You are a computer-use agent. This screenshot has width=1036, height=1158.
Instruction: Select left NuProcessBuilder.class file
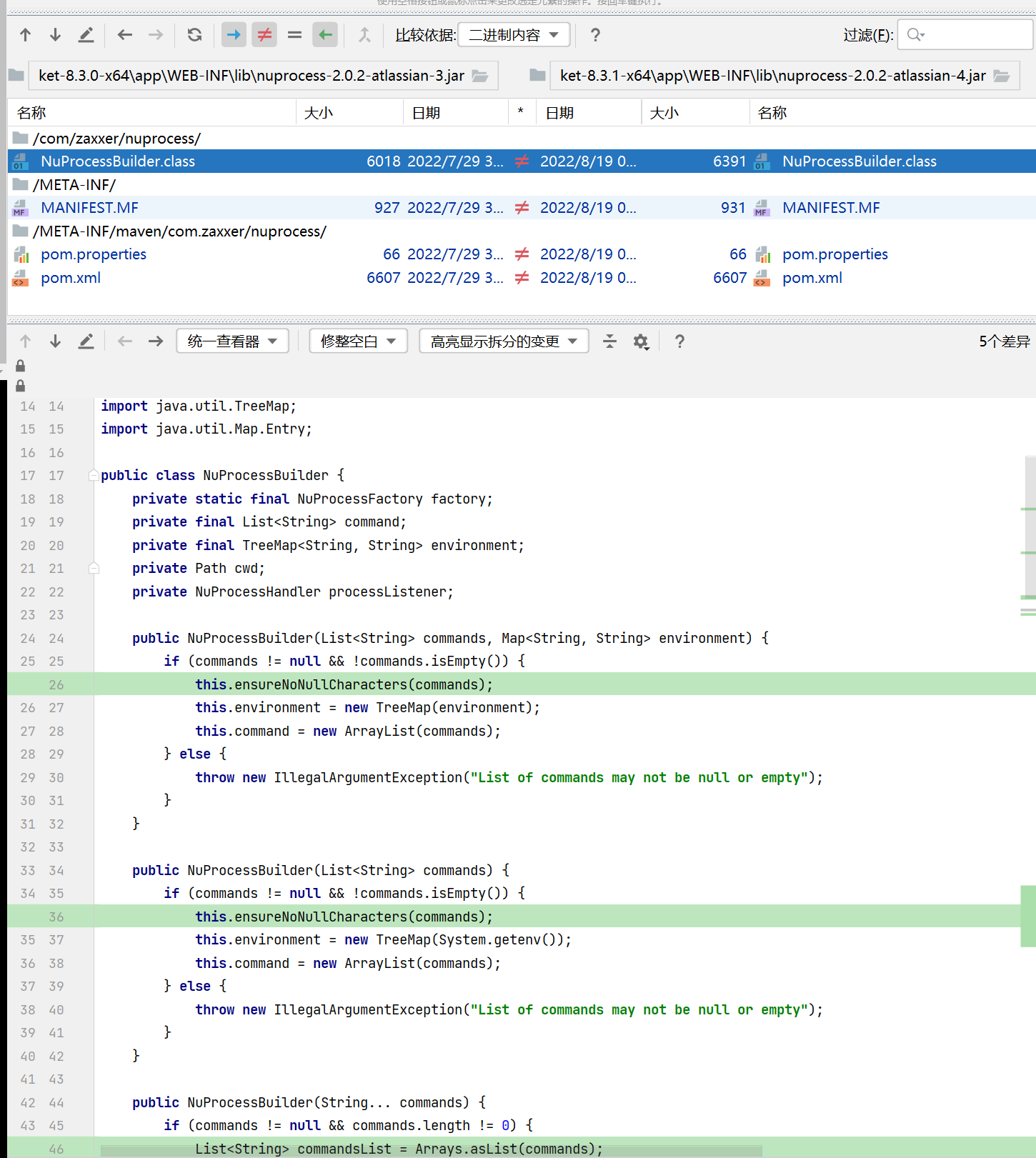tap(118, 161)
